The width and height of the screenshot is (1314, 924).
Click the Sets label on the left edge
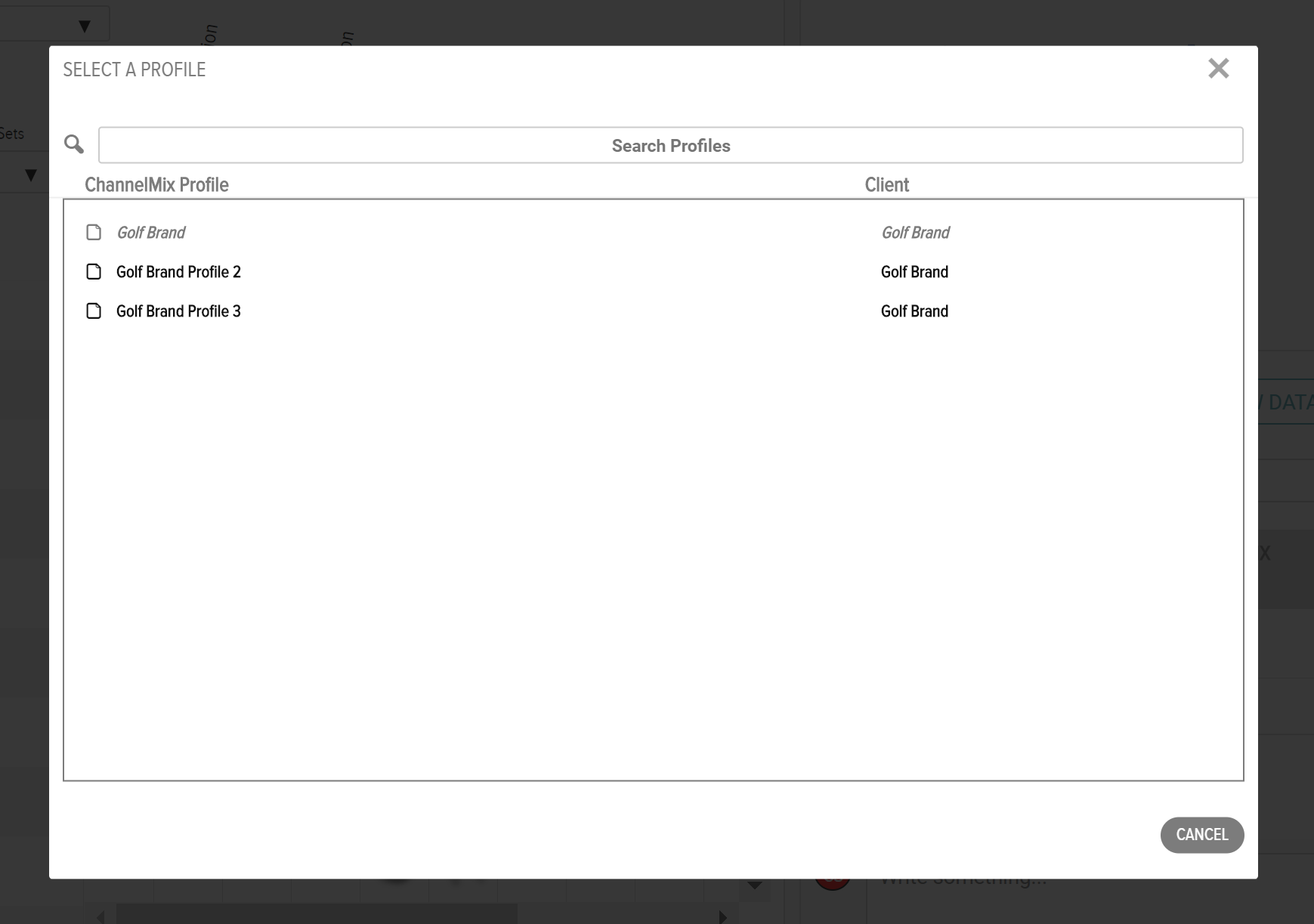click(12, 134)
